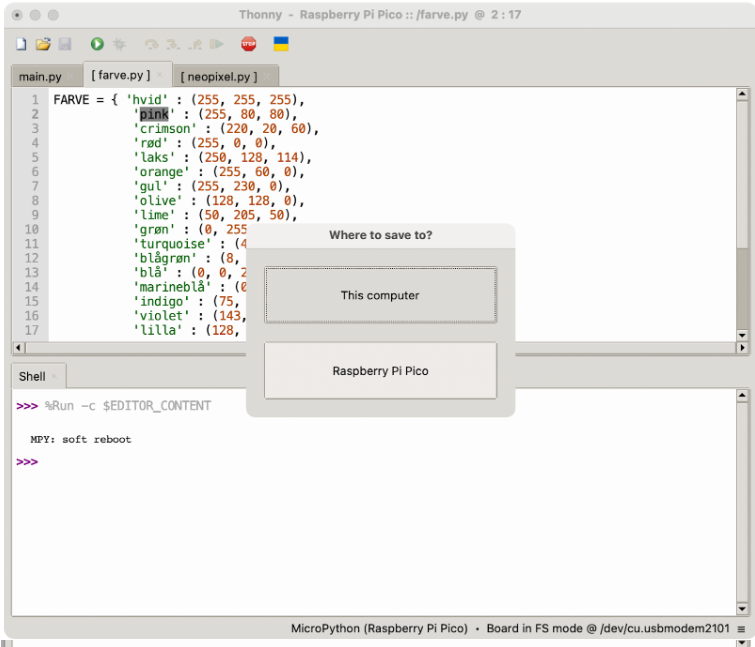Save file with the floppy disk icon
Image resolution: width=755 pixels, height=647 pixels.
tap(65, 44)
